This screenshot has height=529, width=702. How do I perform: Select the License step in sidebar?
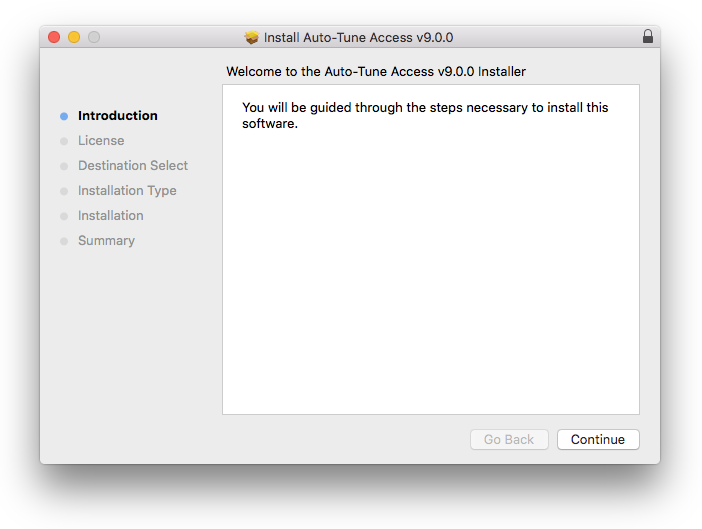[101, 141]
